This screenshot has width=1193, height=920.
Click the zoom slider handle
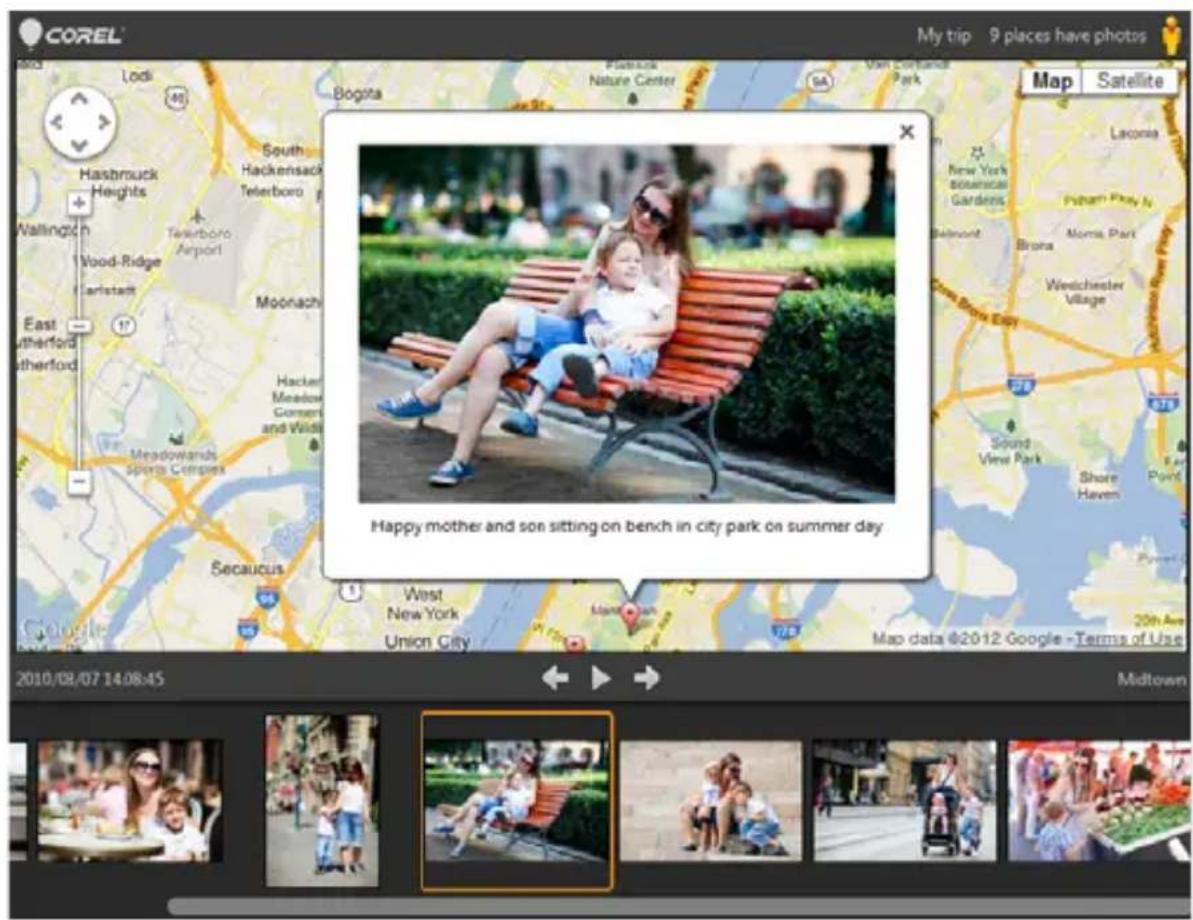click(x=79, y=326)
